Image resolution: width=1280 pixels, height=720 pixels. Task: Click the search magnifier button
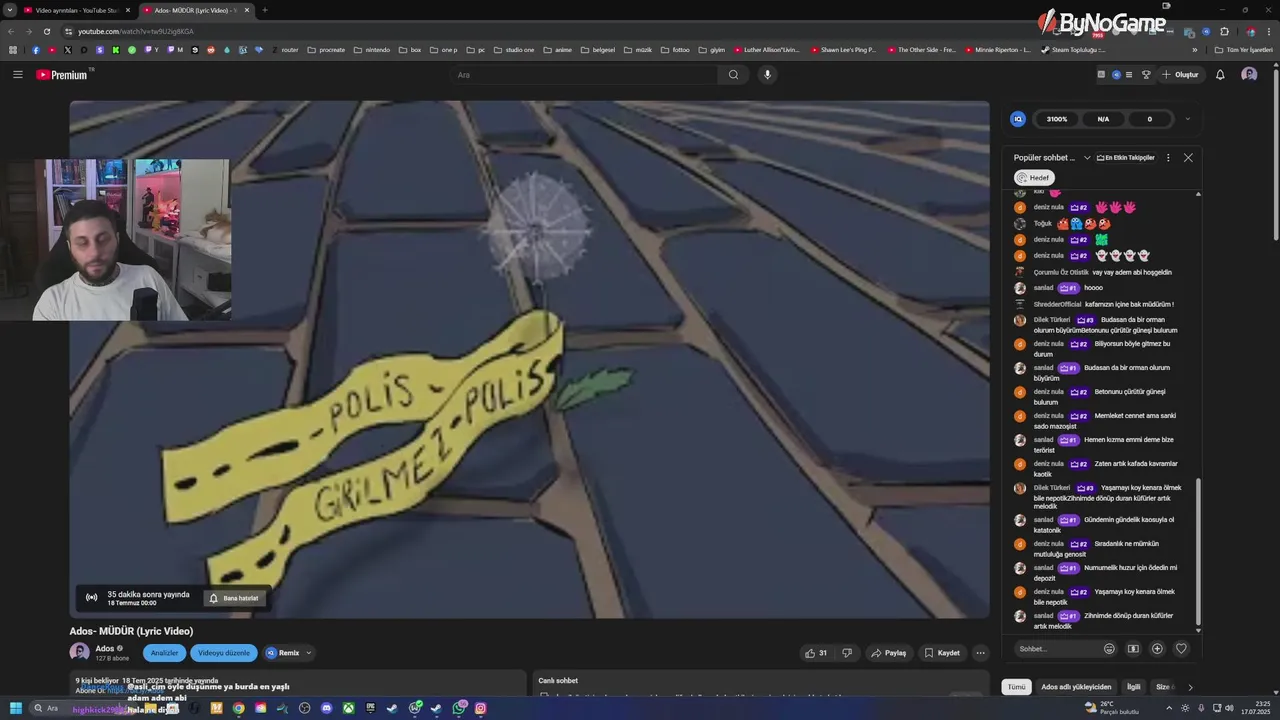733,75
